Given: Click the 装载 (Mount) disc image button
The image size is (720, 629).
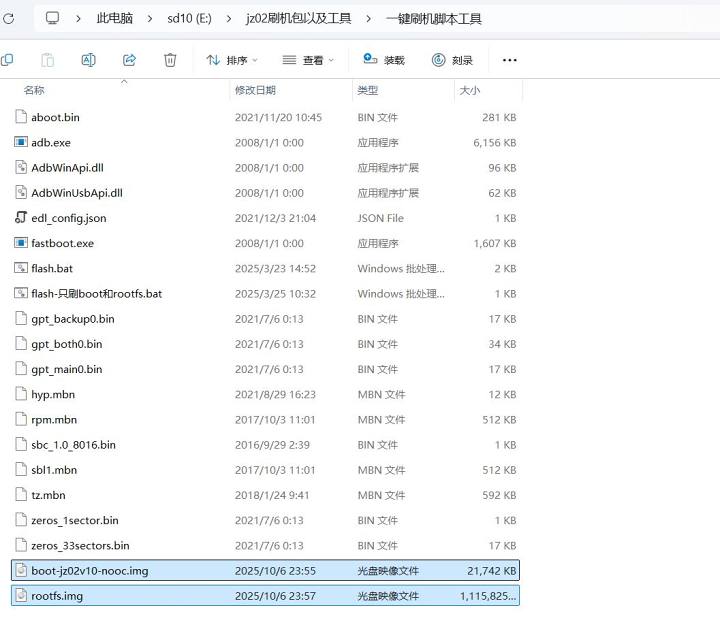Looking at the screenshot, I should point(384,60).
